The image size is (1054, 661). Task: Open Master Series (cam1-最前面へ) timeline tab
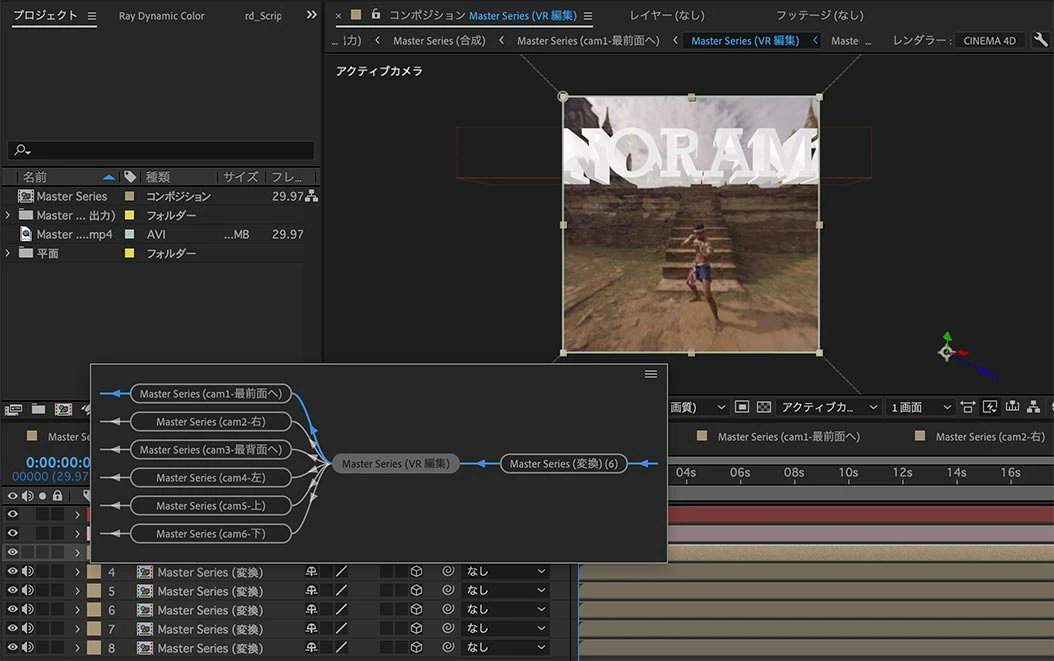(788, 436)
